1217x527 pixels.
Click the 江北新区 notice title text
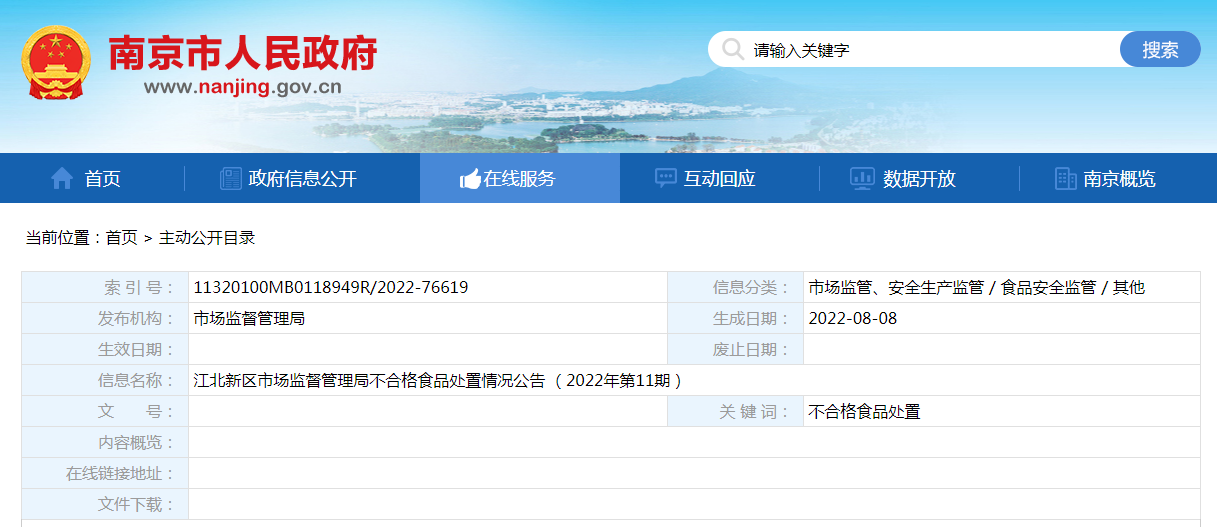(x=438, y=381)
